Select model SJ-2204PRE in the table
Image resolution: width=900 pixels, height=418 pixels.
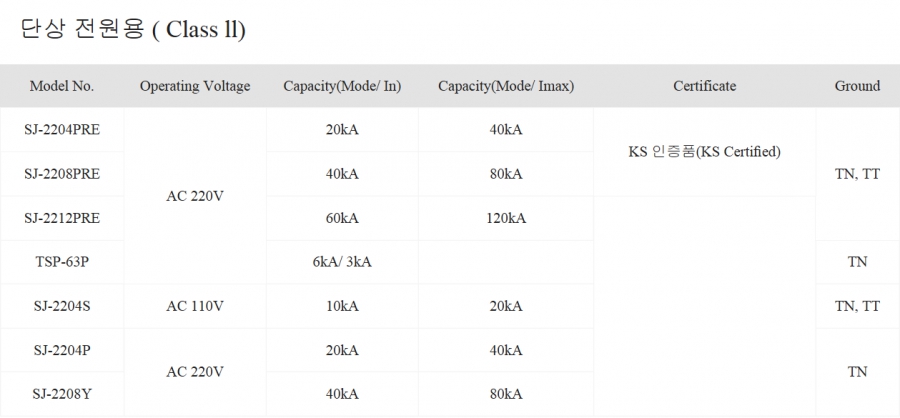(62, 130)
